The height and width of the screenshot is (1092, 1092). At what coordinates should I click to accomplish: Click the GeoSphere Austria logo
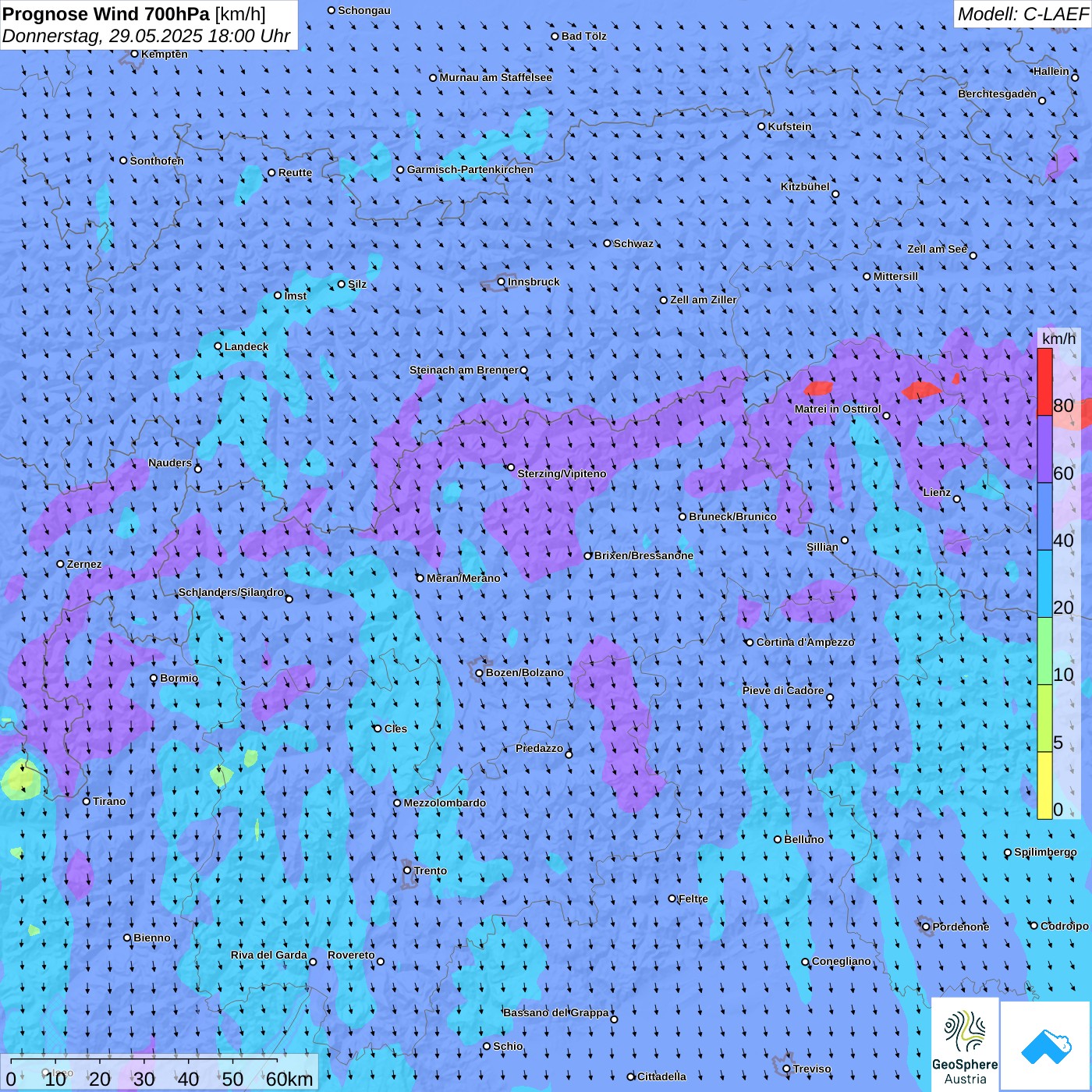pos(965,1044)
